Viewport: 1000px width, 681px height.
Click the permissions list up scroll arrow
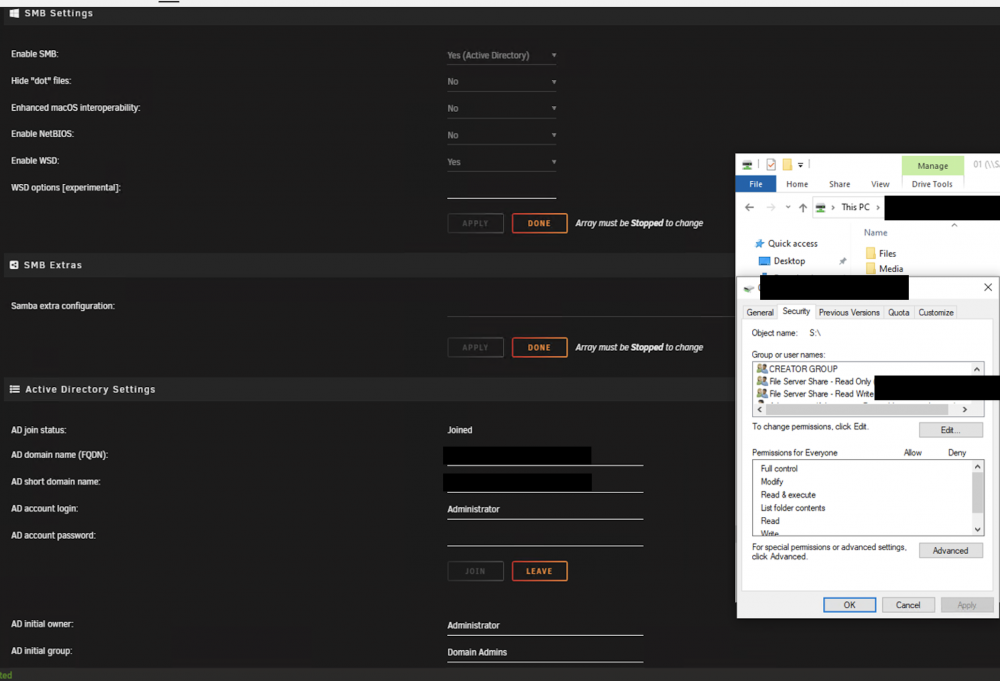(977, 467)
